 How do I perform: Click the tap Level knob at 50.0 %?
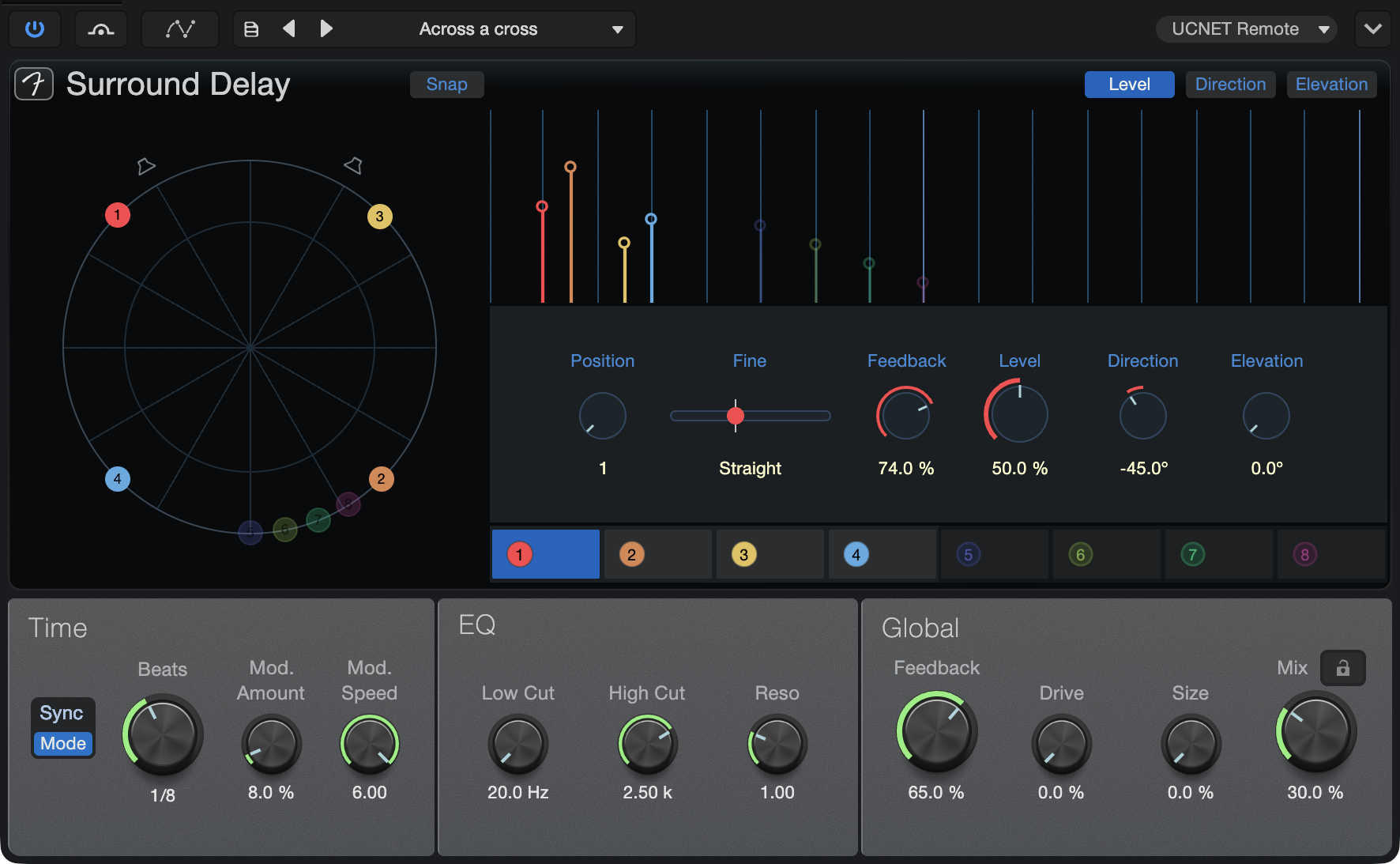click(1019, 413)
